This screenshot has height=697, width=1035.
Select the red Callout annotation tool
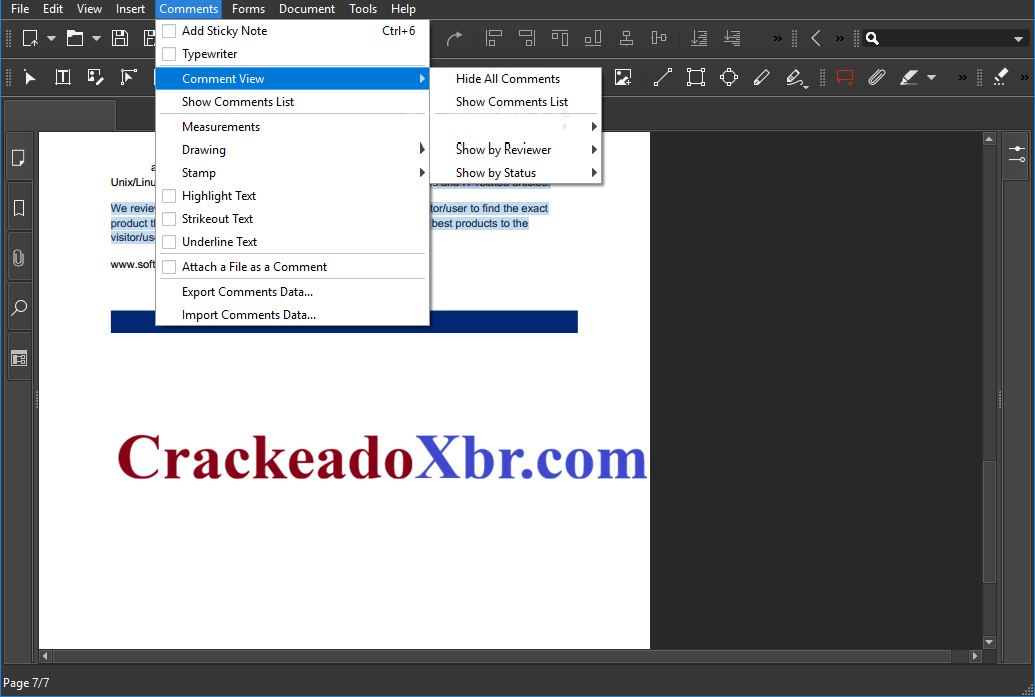pyautogui.click(x=845, y=77)
